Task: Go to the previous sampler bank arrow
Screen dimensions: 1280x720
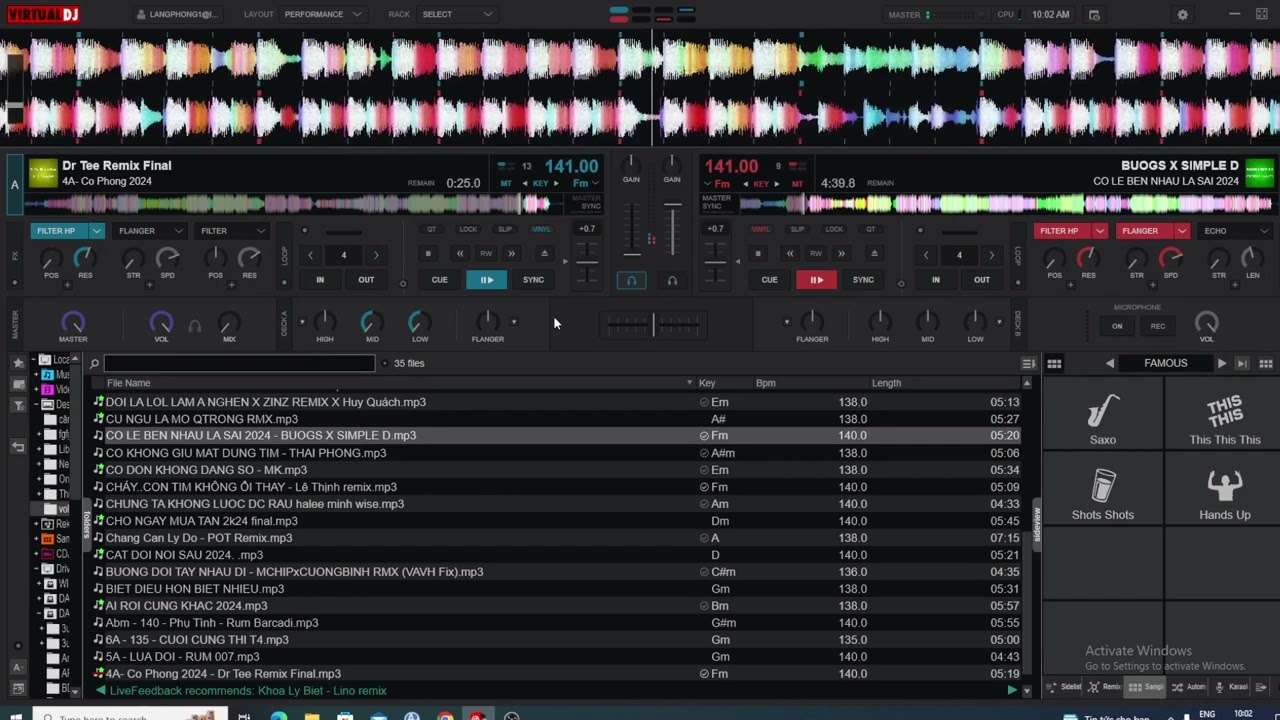Action: click(x=1110, y=363)
